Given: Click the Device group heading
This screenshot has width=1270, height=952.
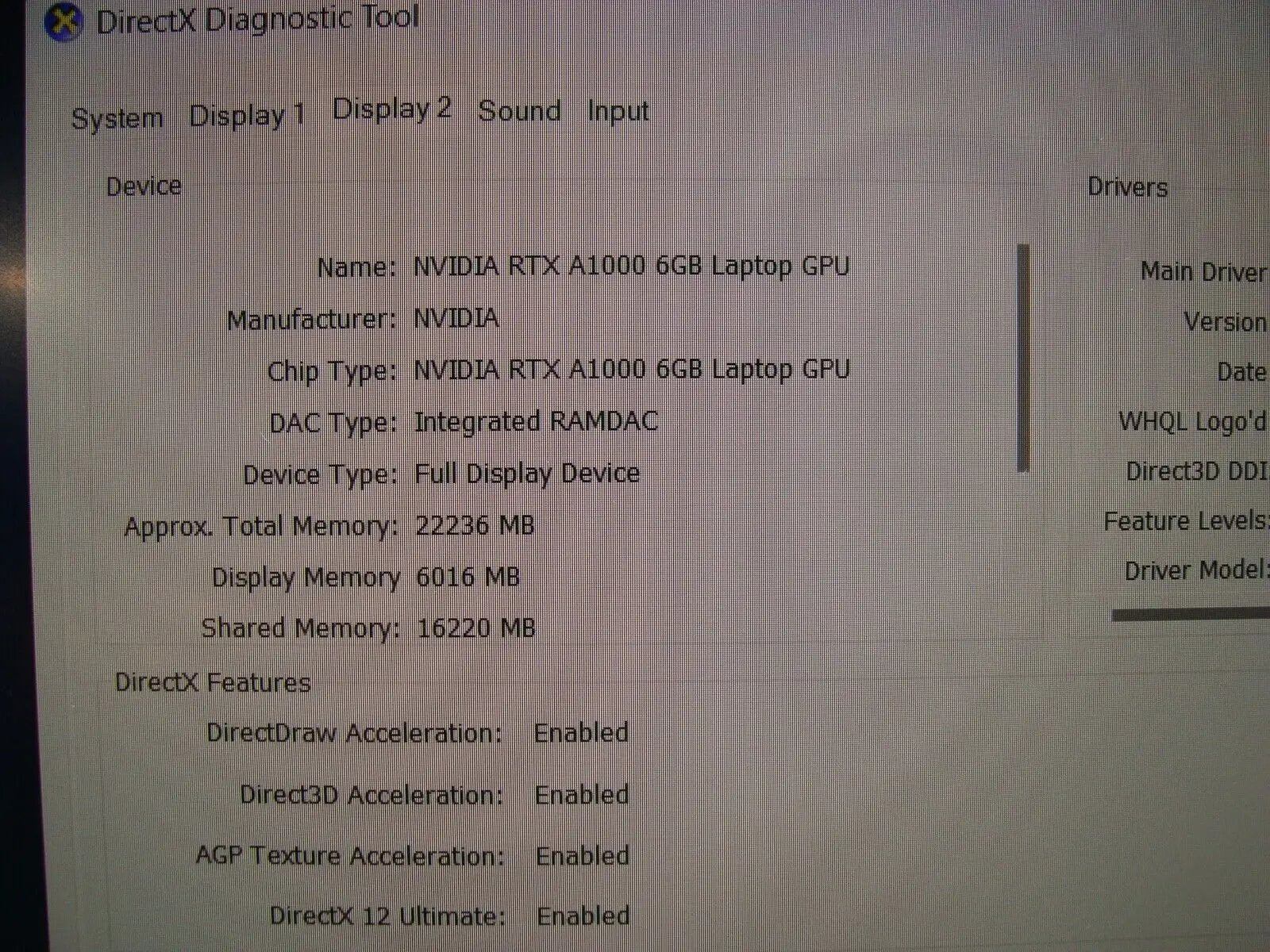Looking at the screenshot, I should pos(144,186).
